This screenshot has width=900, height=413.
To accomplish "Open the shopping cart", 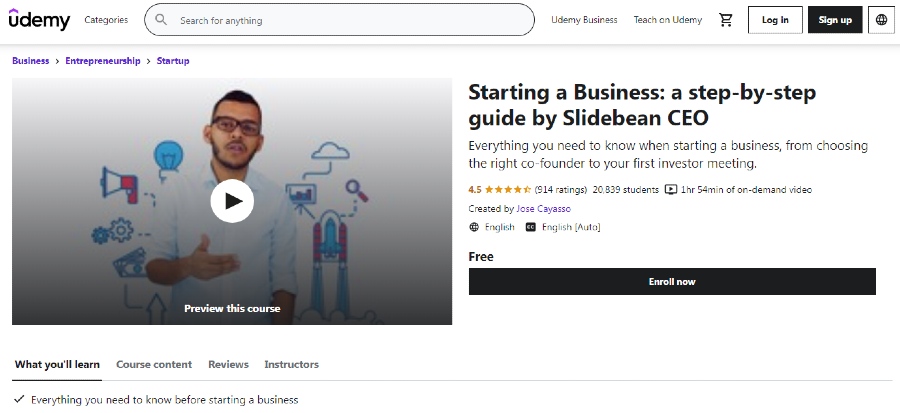I will click(726, 19).
